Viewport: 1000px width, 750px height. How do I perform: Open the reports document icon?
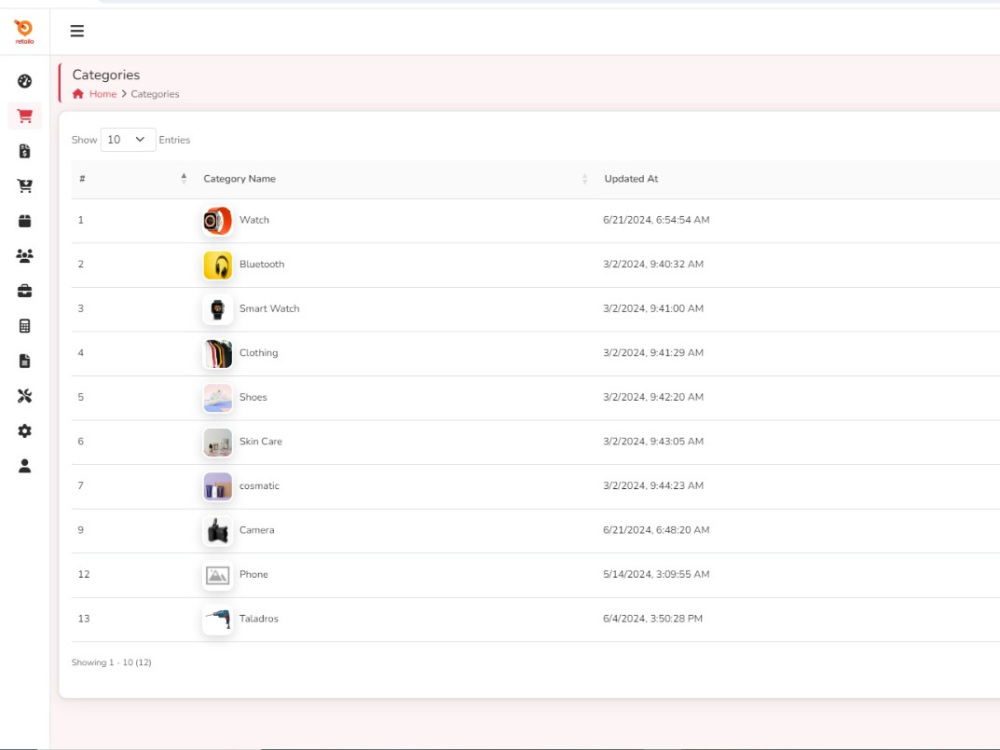(x=25, y=360)
